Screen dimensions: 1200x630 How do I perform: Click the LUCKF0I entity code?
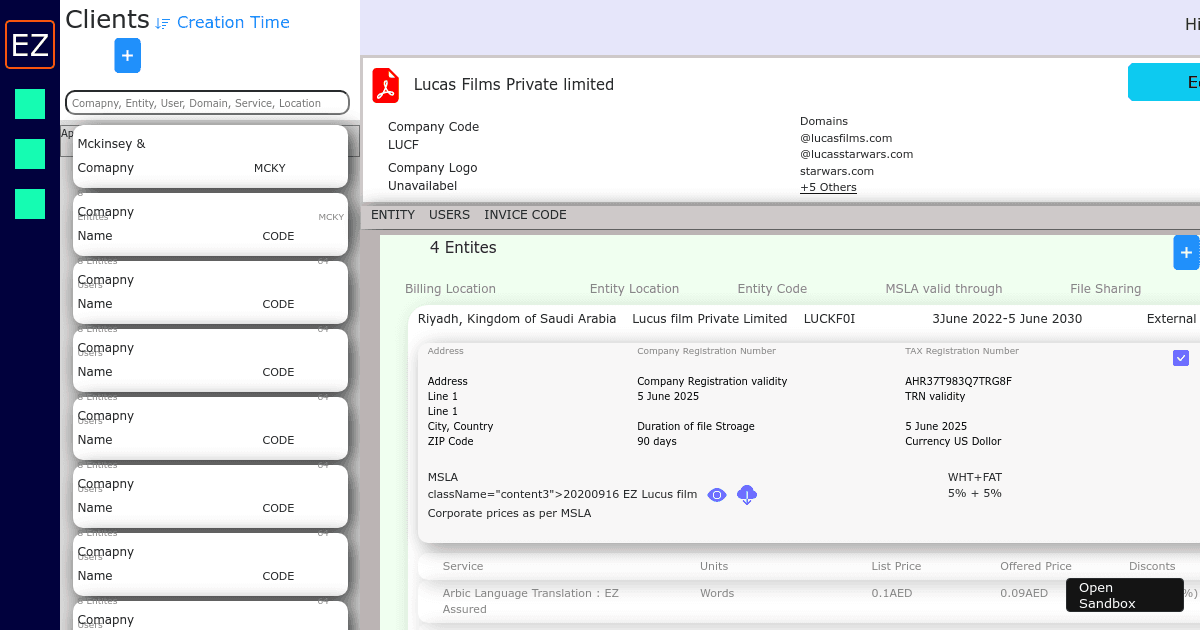click(x=830, y=319)
